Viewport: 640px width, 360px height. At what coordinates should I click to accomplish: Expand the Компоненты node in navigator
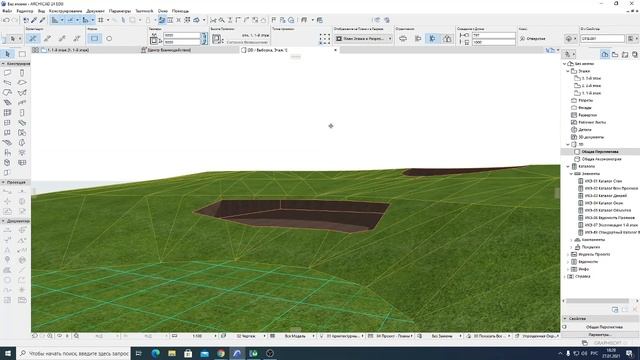[x=571, y=240]
